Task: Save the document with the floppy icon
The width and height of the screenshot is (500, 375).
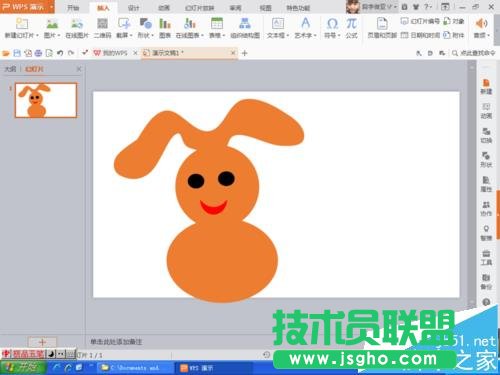Action: (x=17, y=53)
